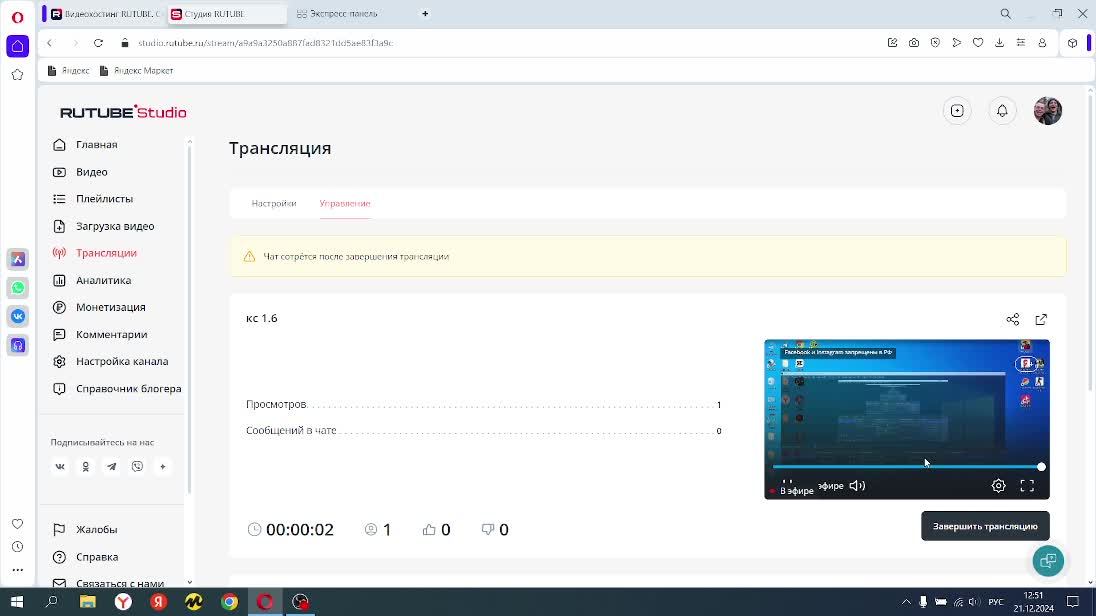Open WhatsApp in Opera sidebar

(17, 288)
